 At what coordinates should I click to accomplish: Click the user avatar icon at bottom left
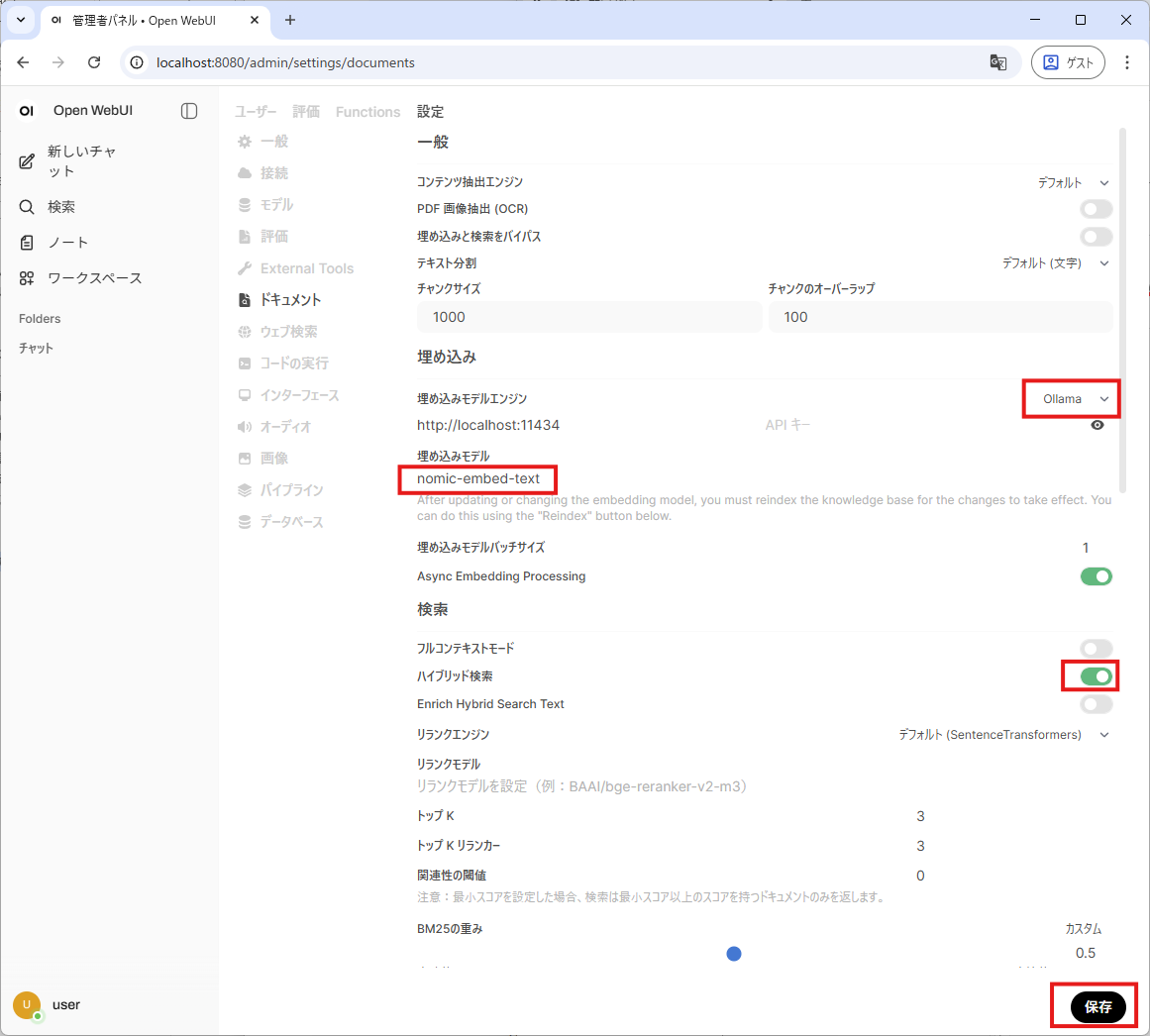(x=27, y=1004)
